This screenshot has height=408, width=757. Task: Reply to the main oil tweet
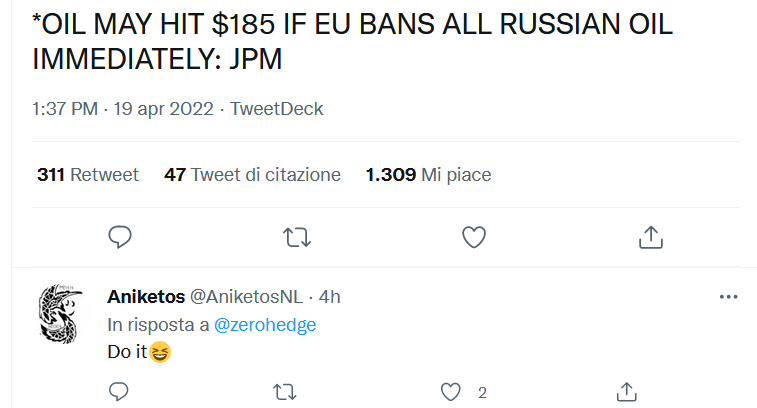click(x=120, y=237)
